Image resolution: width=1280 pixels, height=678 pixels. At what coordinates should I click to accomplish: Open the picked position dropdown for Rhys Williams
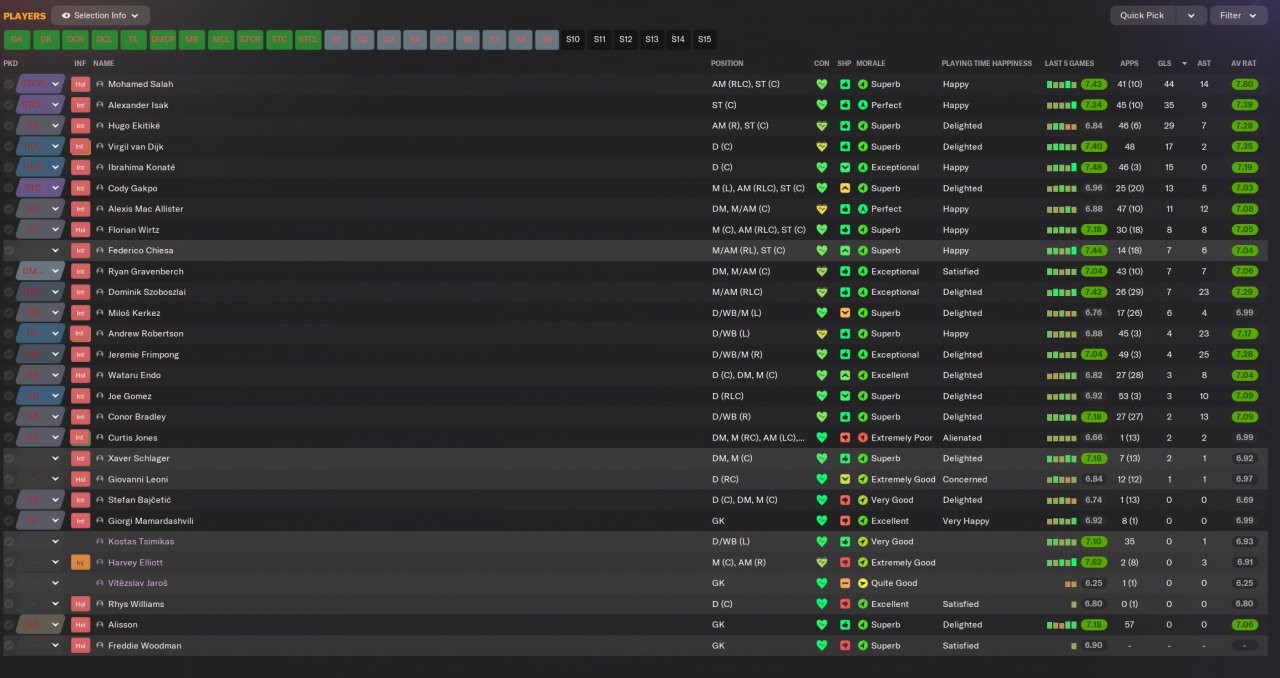(x=56, y=604)
